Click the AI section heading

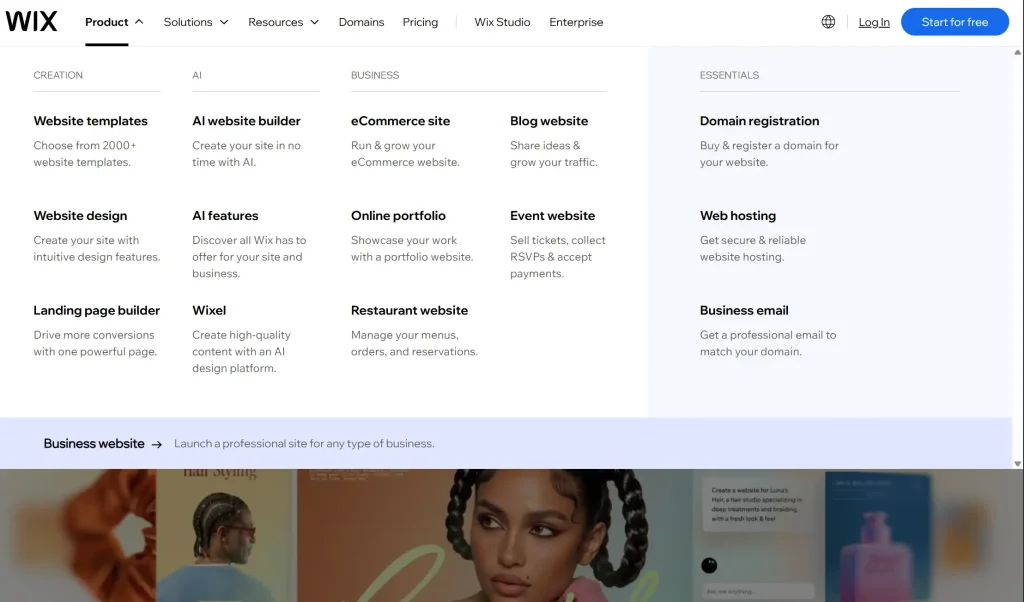tap(197, 75)
